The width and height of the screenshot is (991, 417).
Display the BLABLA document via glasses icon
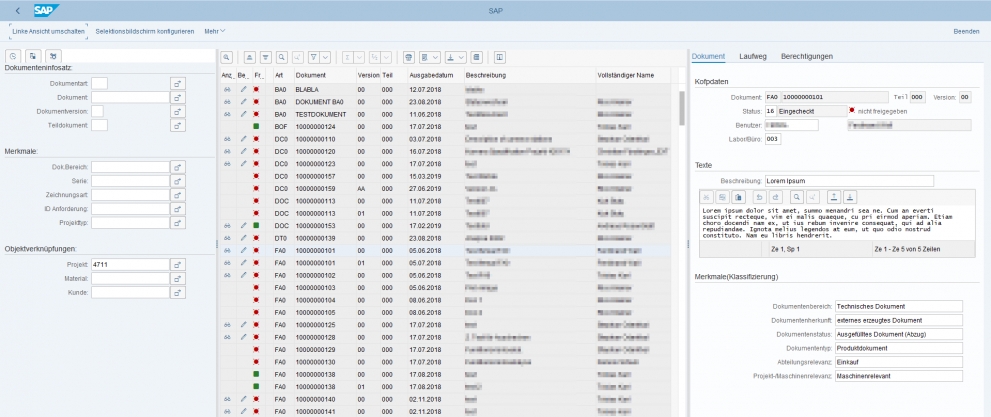(x=227, y=90)
